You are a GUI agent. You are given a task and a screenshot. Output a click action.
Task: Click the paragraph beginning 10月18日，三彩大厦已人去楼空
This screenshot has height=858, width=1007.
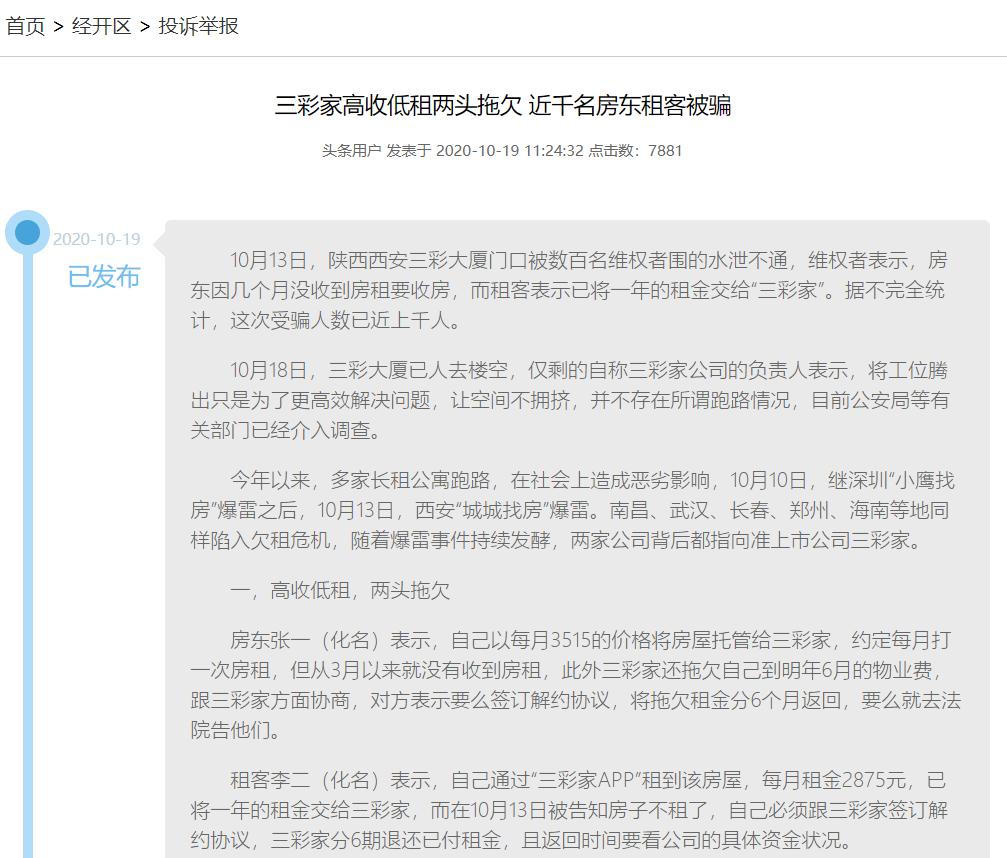pyautogui.click(x=569, y=400)
